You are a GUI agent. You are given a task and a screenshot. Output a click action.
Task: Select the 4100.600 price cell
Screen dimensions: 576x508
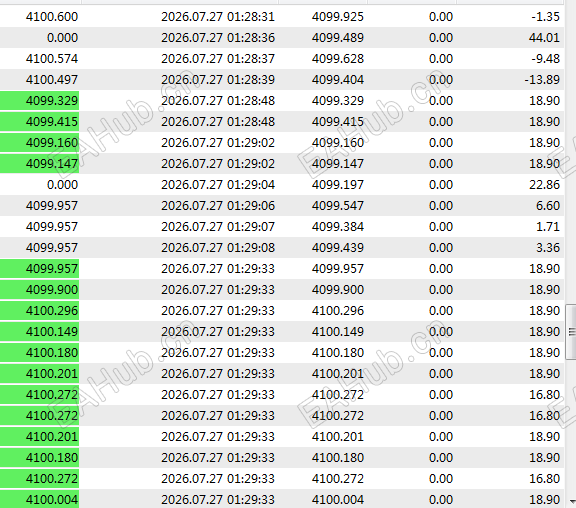pos(52,17)
